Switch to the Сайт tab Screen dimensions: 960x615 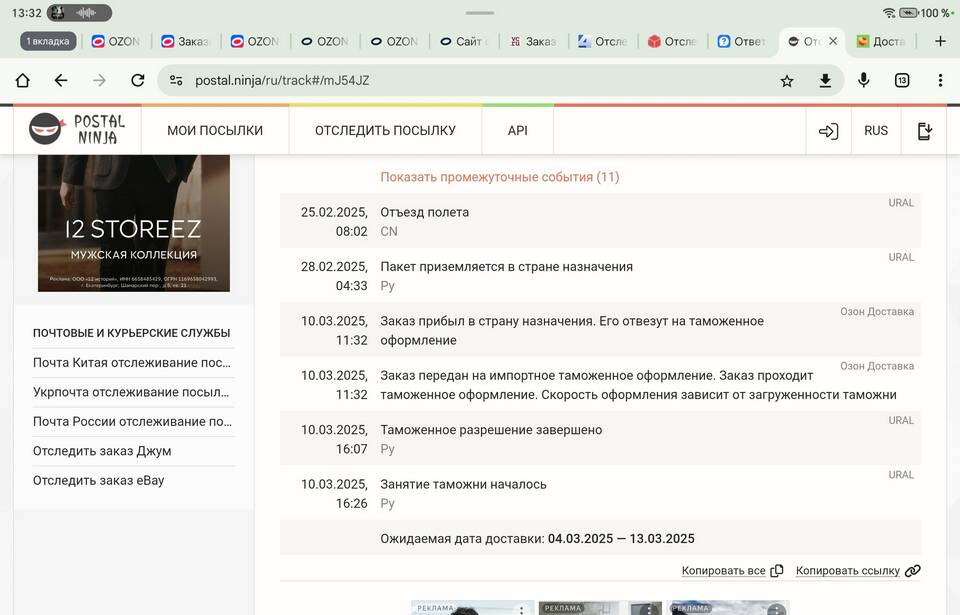click(x=465, y=41)
